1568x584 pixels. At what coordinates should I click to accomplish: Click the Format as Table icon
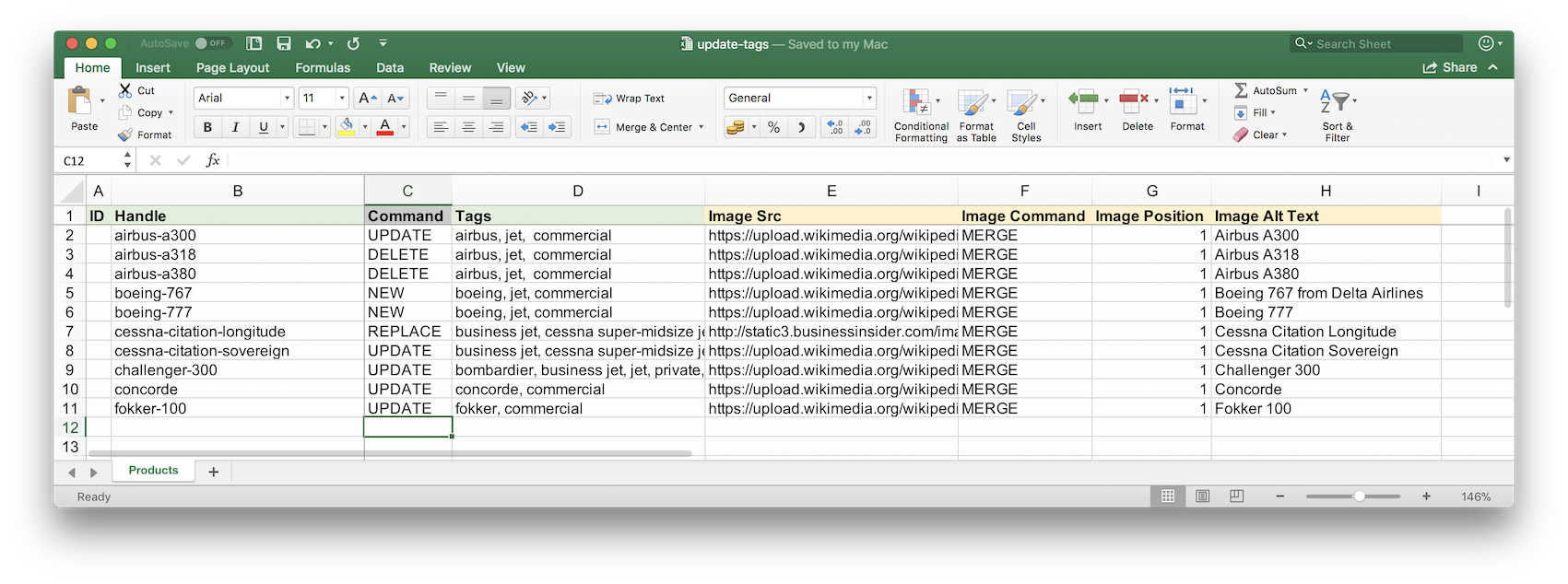[x=973, y=103]
